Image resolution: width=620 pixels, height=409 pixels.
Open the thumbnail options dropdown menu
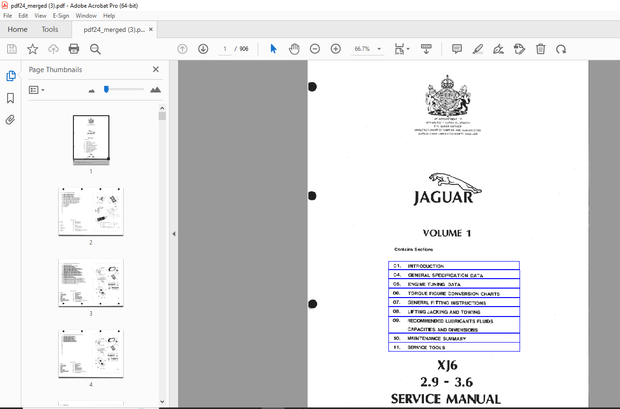pos(36,90)
